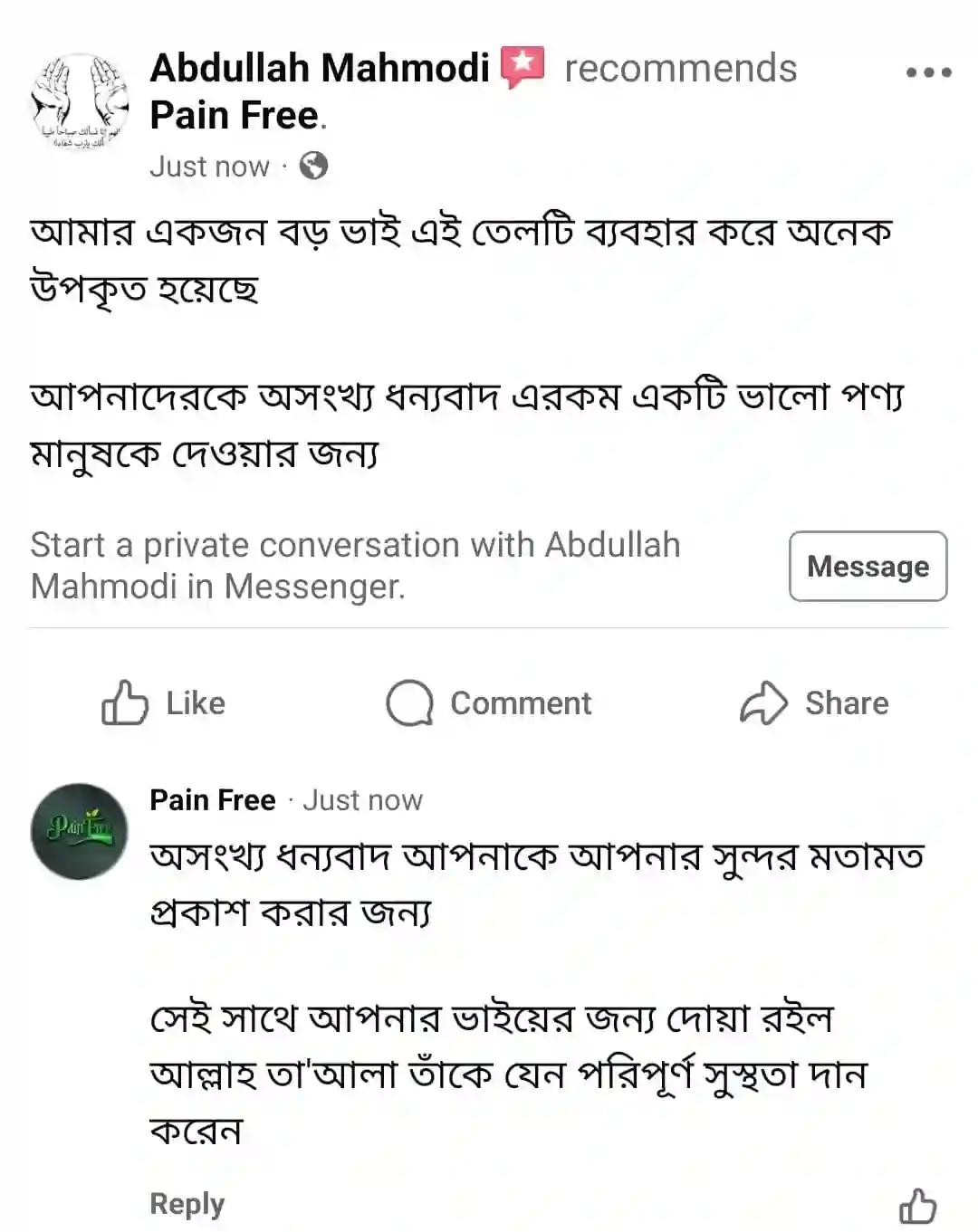Click the Bengali recommendation post text
Viewport: 978px width, 1232px height.
462,342
